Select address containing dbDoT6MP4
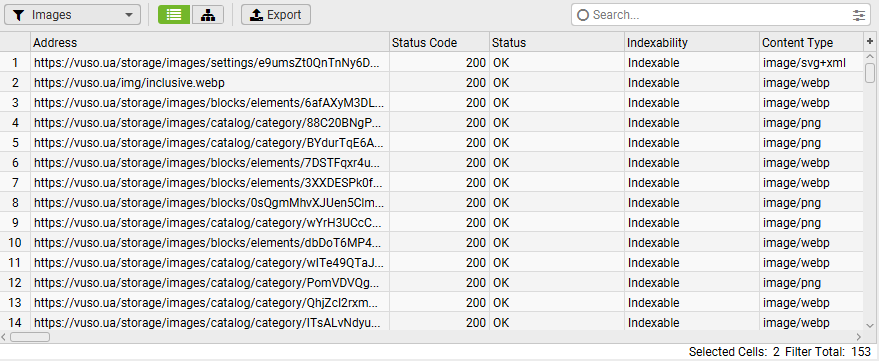879x361 pixels. (210, 243)
